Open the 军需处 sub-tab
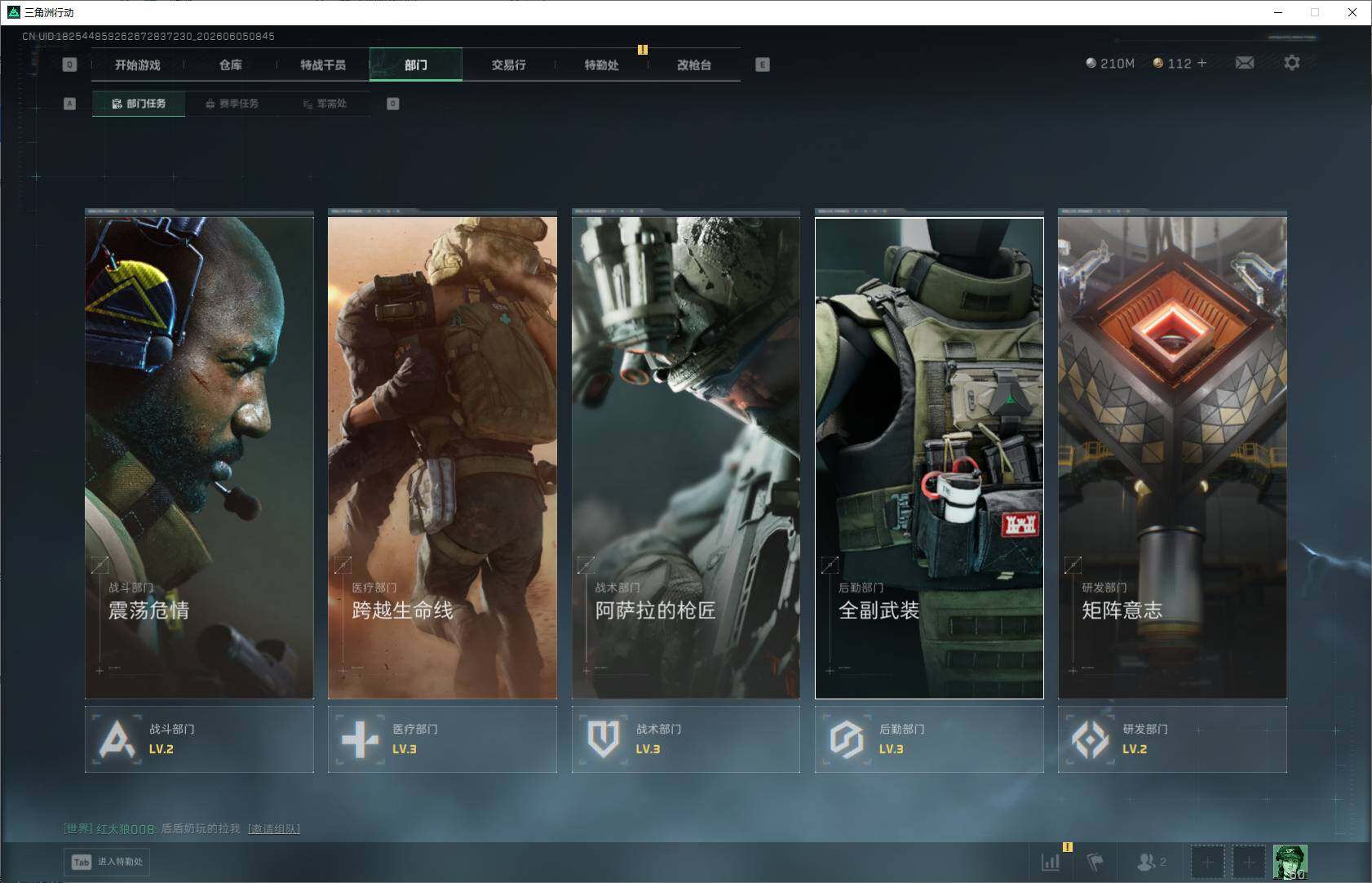This screenshot has width=1372, height=883. (325, 104)
